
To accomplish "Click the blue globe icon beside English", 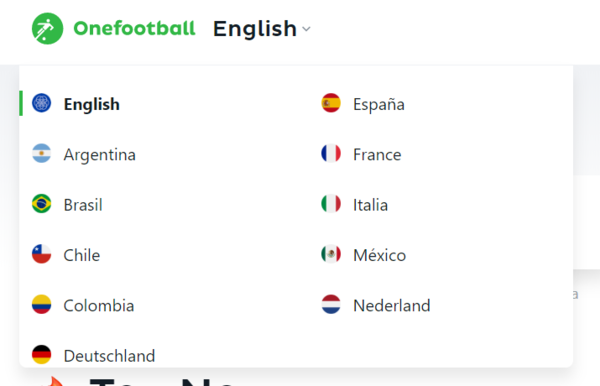I will [41, 103].
